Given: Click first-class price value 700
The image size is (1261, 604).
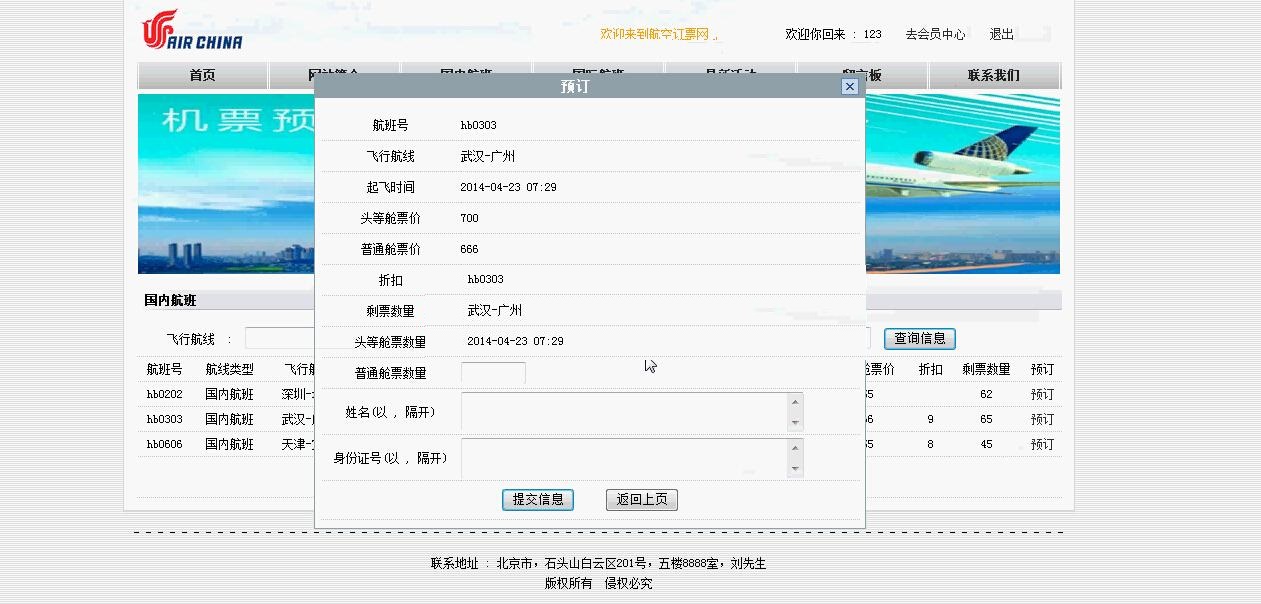Looking at the screenshot, I should pyautogui.click(x=470, y=218).
